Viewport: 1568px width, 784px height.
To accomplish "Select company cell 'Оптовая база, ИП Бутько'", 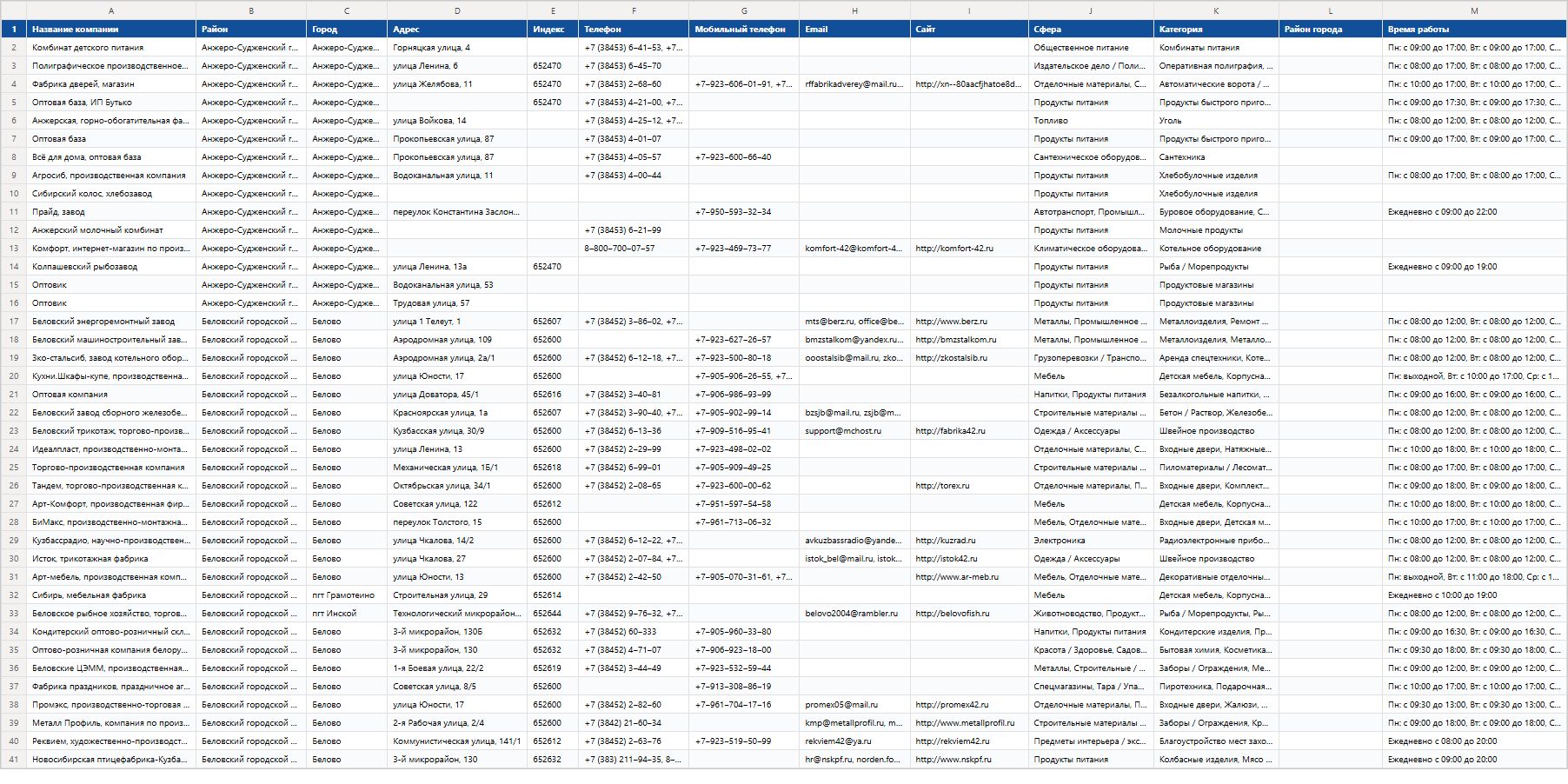I will [111, 103].
